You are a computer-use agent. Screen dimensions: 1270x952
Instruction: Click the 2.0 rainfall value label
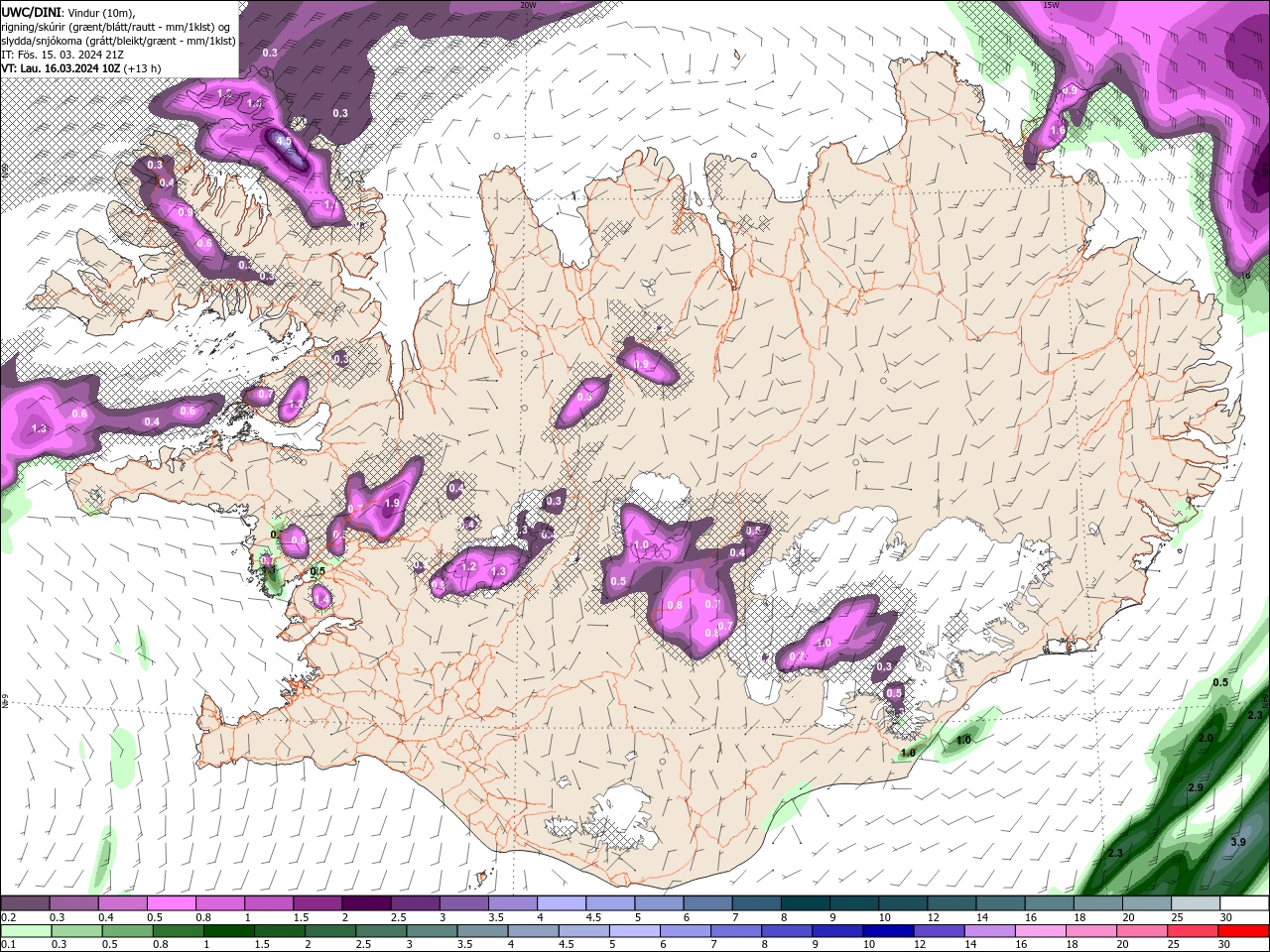(x=1206, y=739)
